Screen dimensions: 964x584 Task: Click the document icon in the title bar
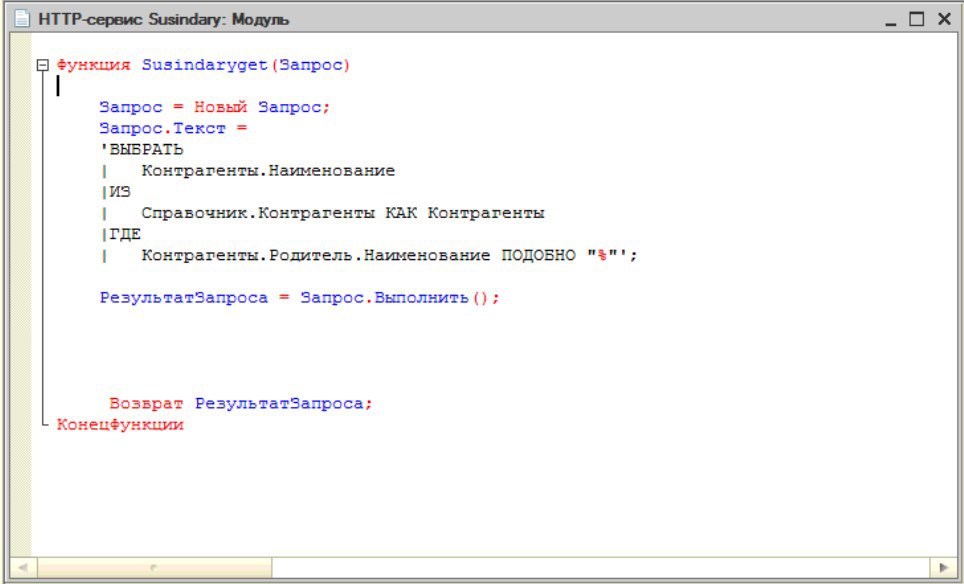[22, 19]
